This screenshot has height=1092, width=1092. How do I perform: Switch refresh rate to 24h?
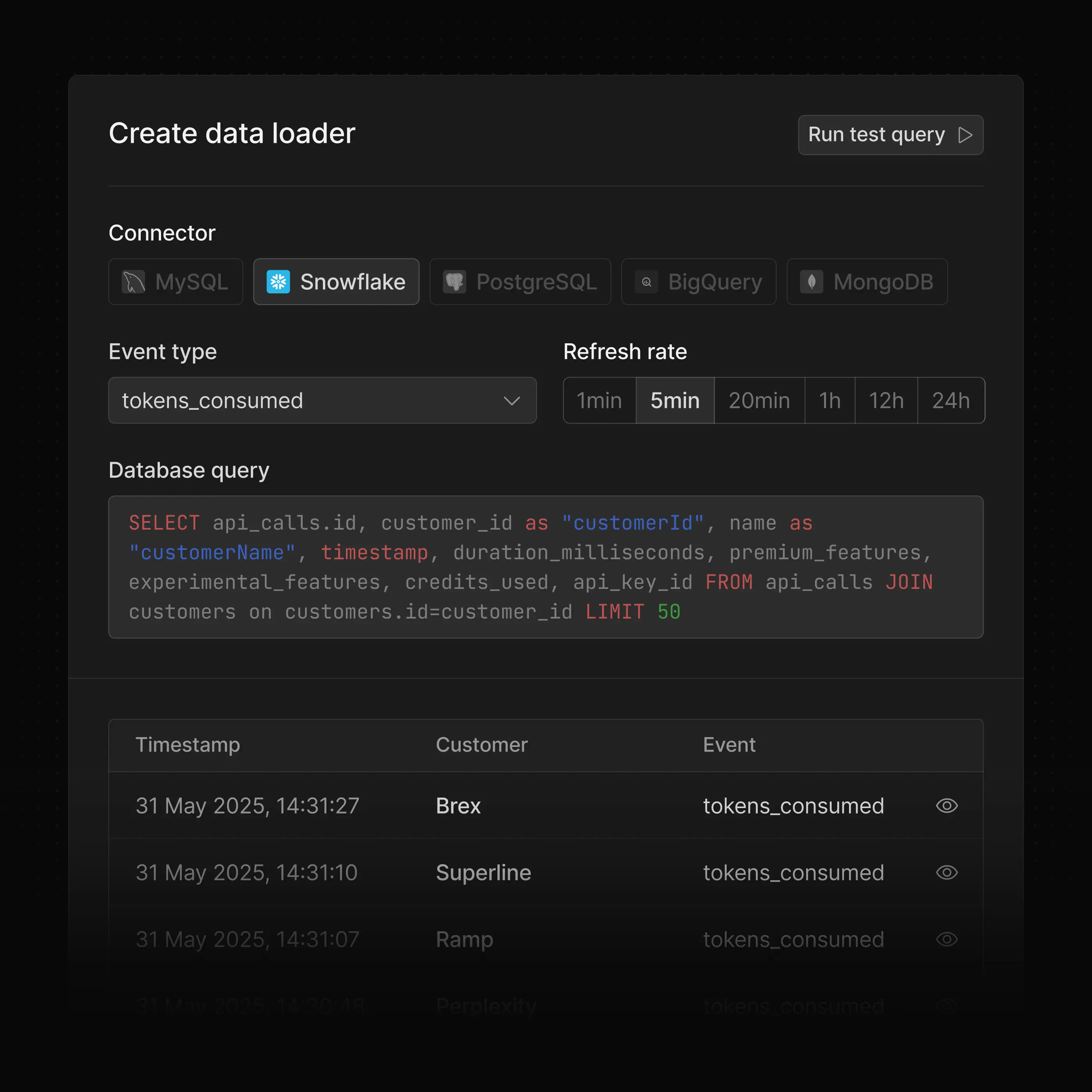[951, 400]
